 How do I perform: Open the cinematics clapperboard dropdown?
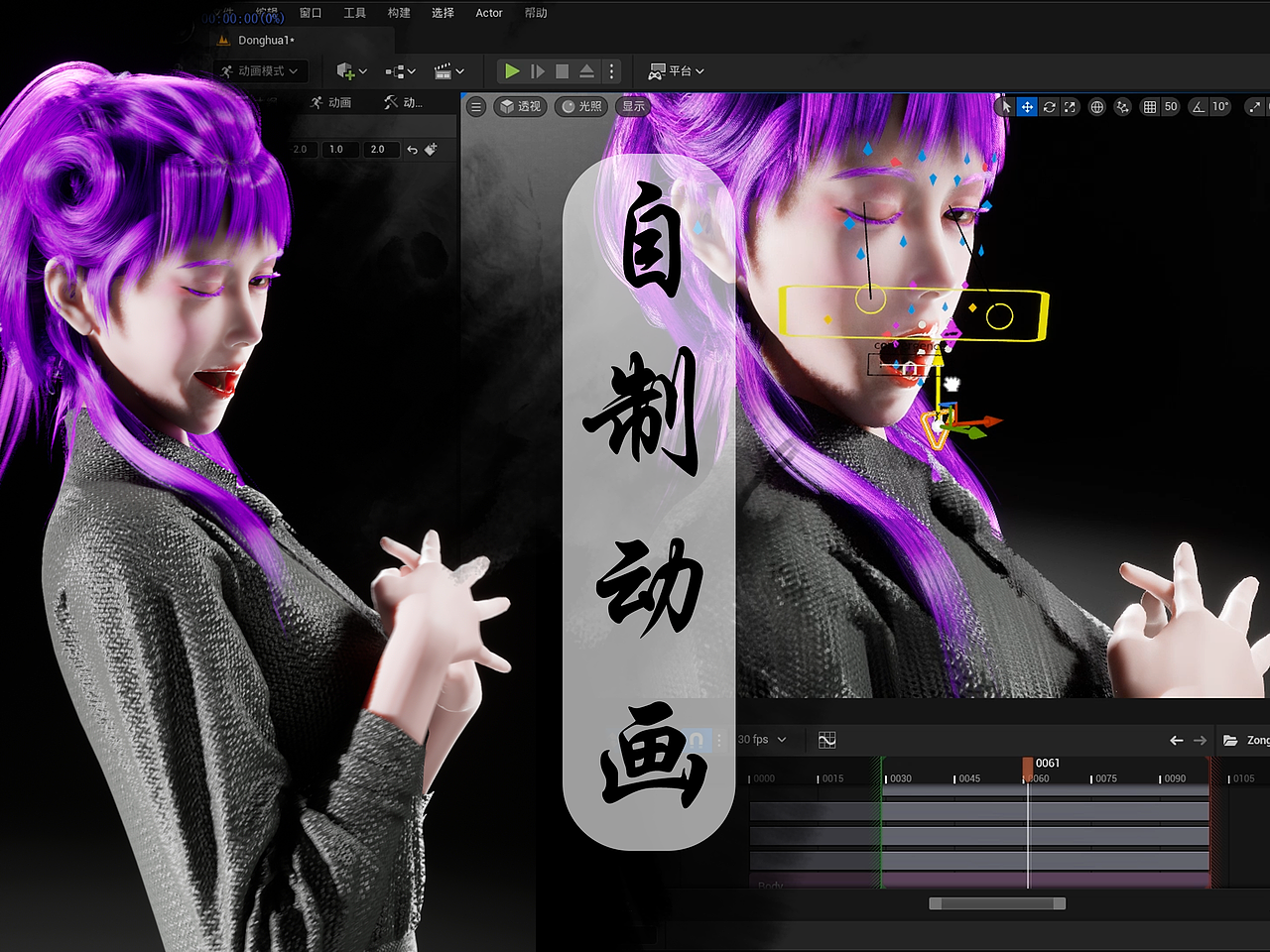[449, 71]
